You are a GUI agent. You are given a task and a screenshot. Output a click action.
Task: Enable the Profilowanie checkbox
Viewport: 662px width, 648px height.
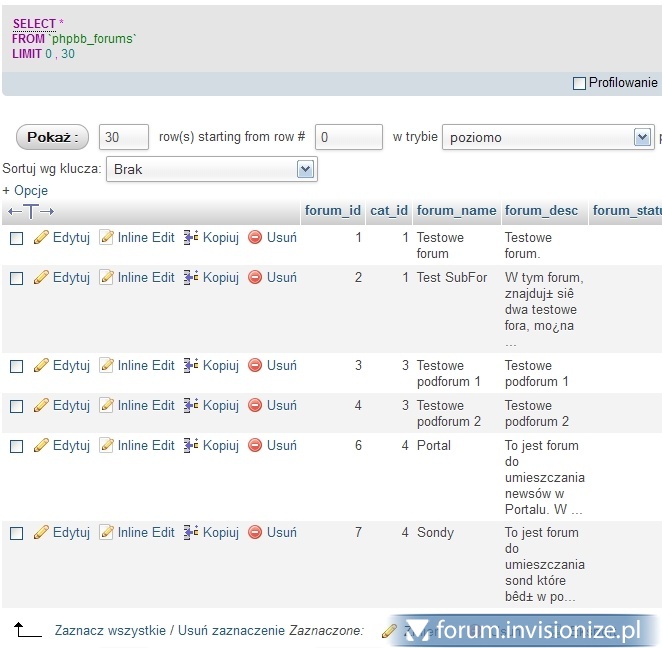pos(579,84)
